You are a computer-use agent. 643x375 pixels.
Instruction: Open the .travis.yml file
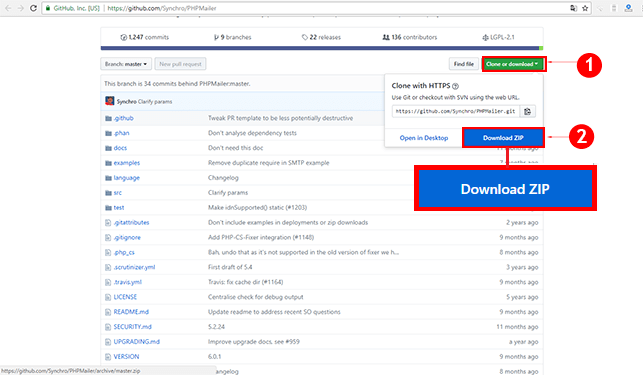click(128, 282)
